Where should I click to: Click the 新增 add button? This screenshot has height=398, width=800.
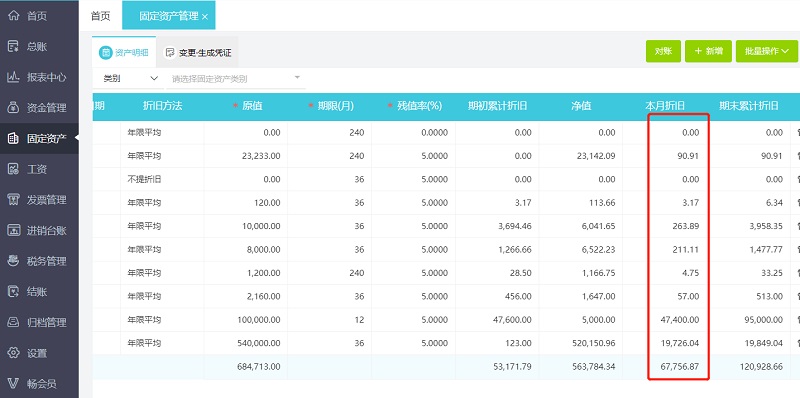pyautogui.click(x=708, y=51)
